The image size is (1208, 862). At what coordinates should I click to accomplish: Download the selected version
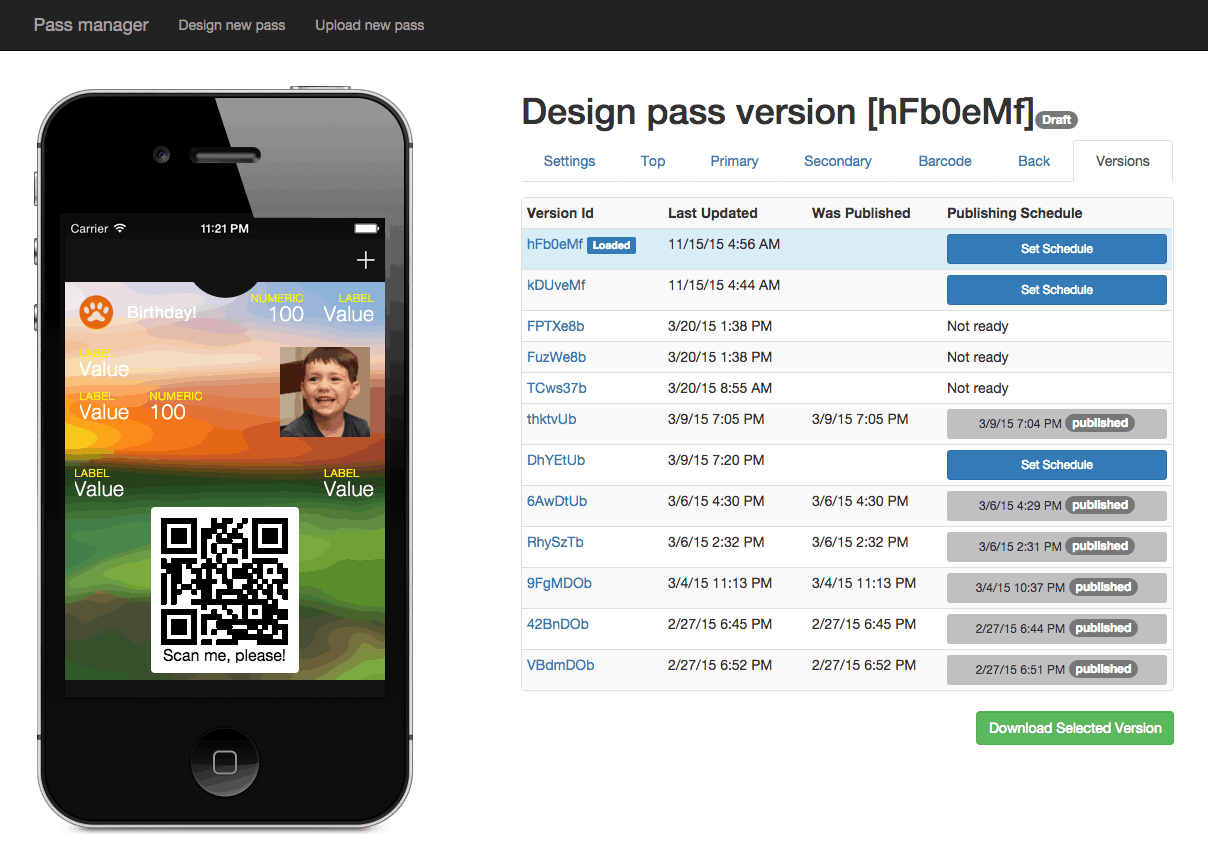click(1075, 728)
